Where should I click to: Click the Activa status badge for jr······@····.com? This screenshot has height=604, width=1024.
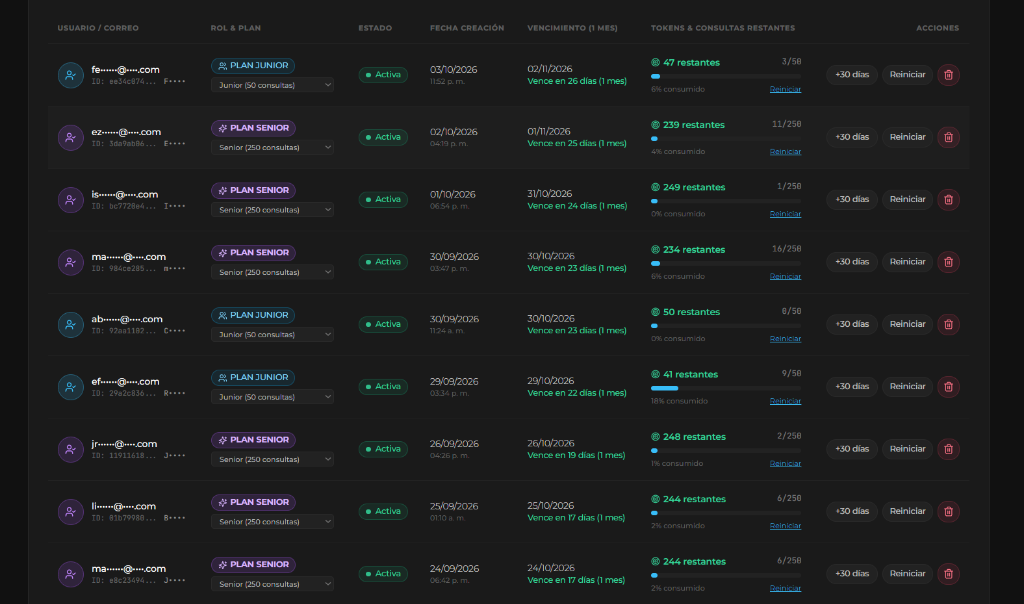pos(383,449)
